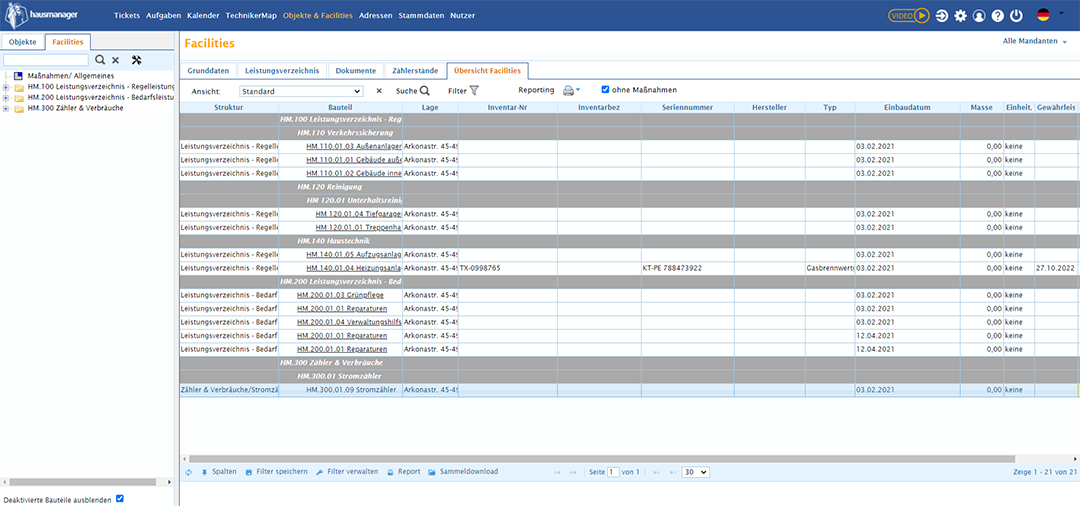Sort by Einbaudatum column header
The image size is (1080, 506).
tap(908, 107)
